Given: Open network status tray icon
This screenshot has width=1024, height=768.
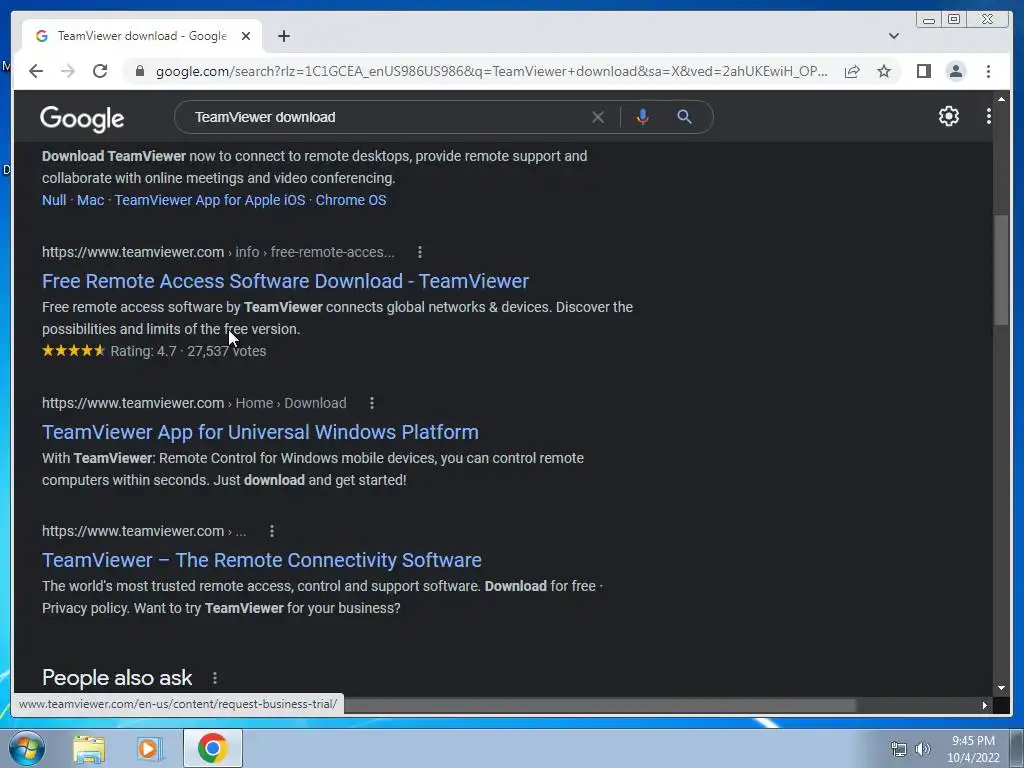Looking at the screenshot, I should (x=899, y=749).
